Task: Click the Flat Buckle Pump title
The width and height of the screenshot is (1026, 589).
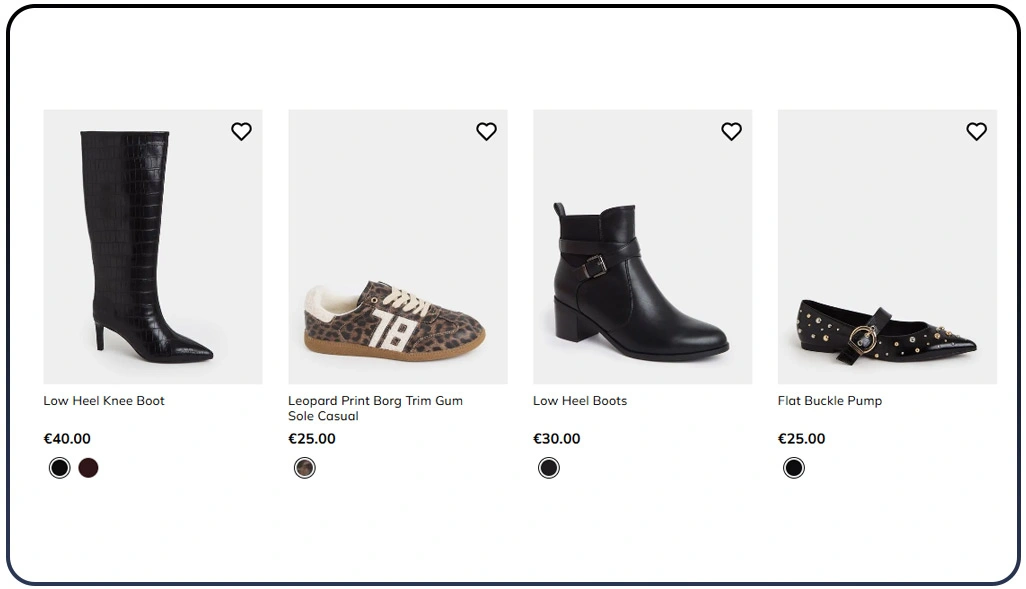Action: tap(830, 400)
